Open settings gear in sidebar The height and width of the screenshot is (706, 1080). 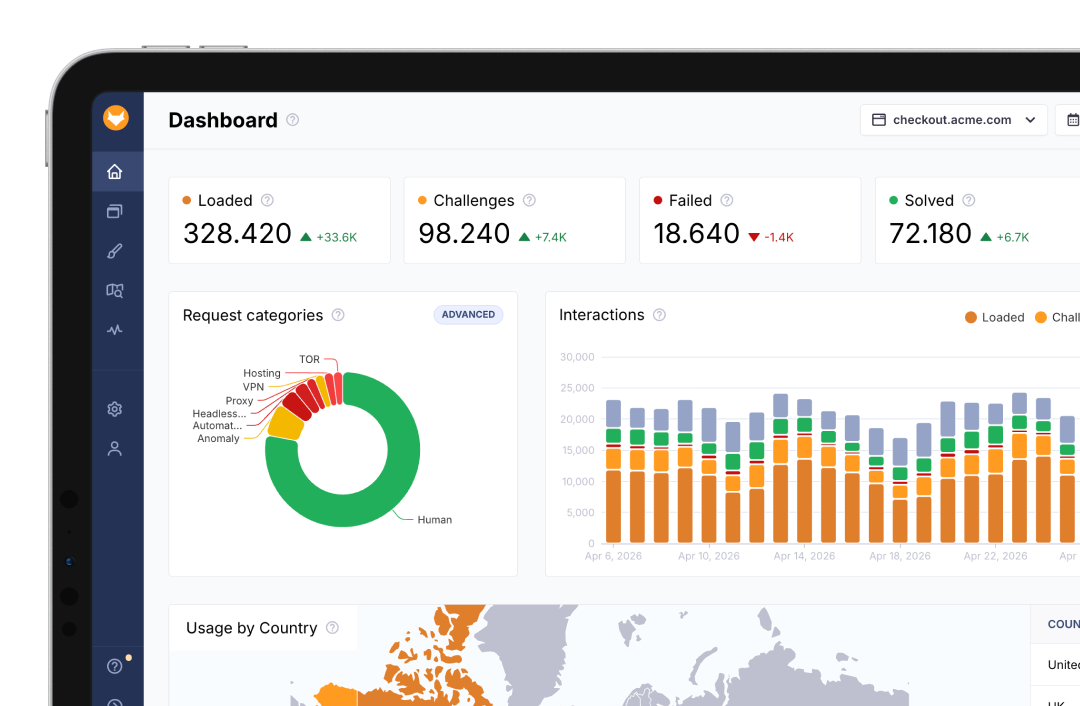115,409
